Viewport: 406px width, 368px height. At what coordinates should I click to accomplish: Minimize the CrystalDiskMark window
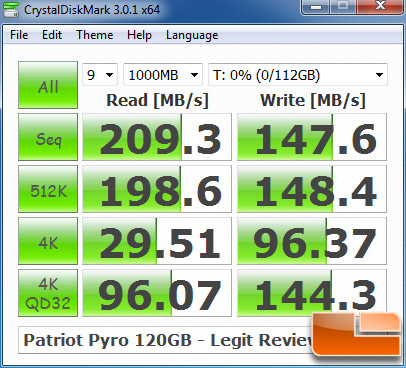pos(316,7)
